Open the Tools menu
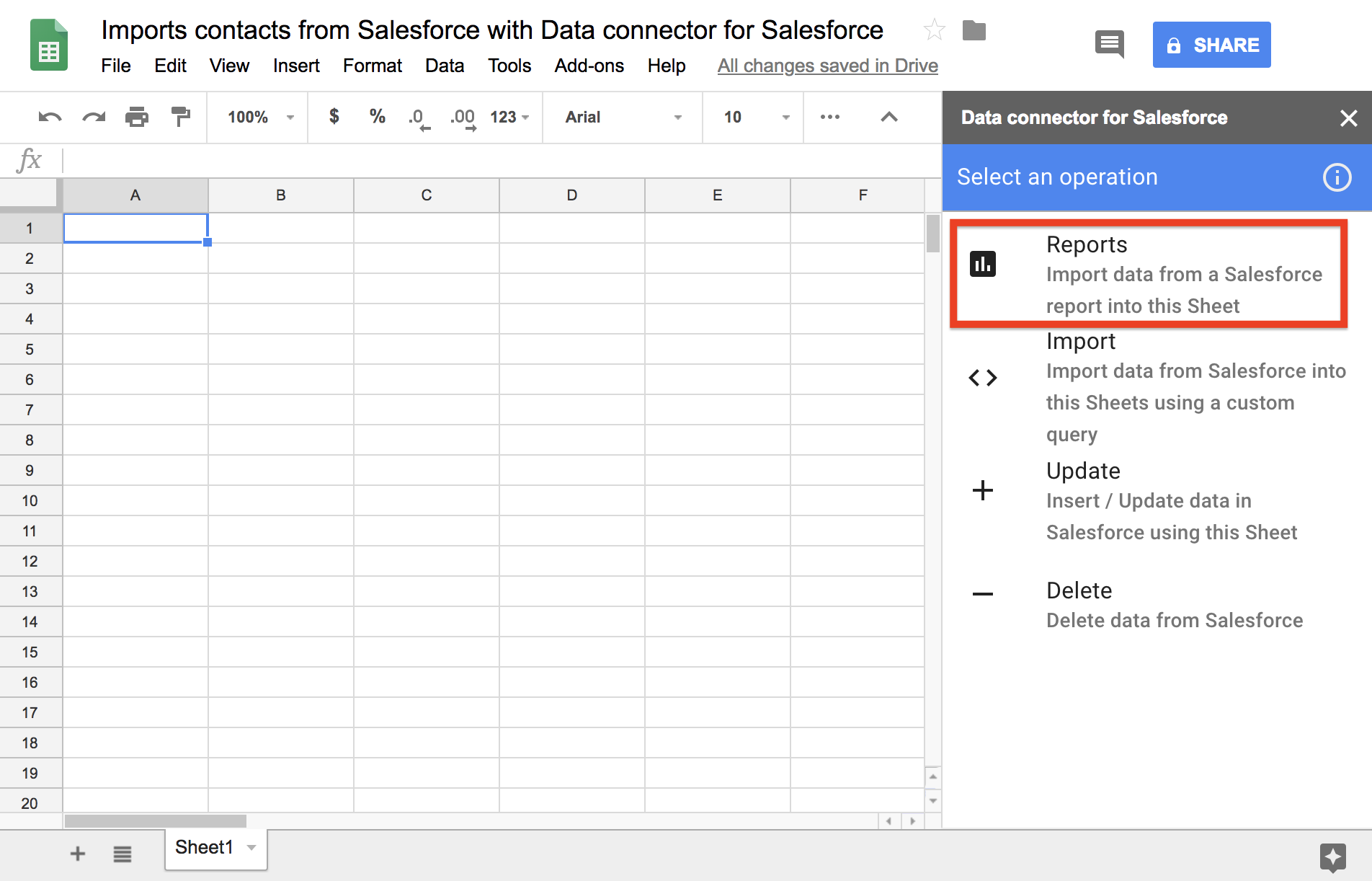Viewport: 1372px width, 881px height. (509, 66)
